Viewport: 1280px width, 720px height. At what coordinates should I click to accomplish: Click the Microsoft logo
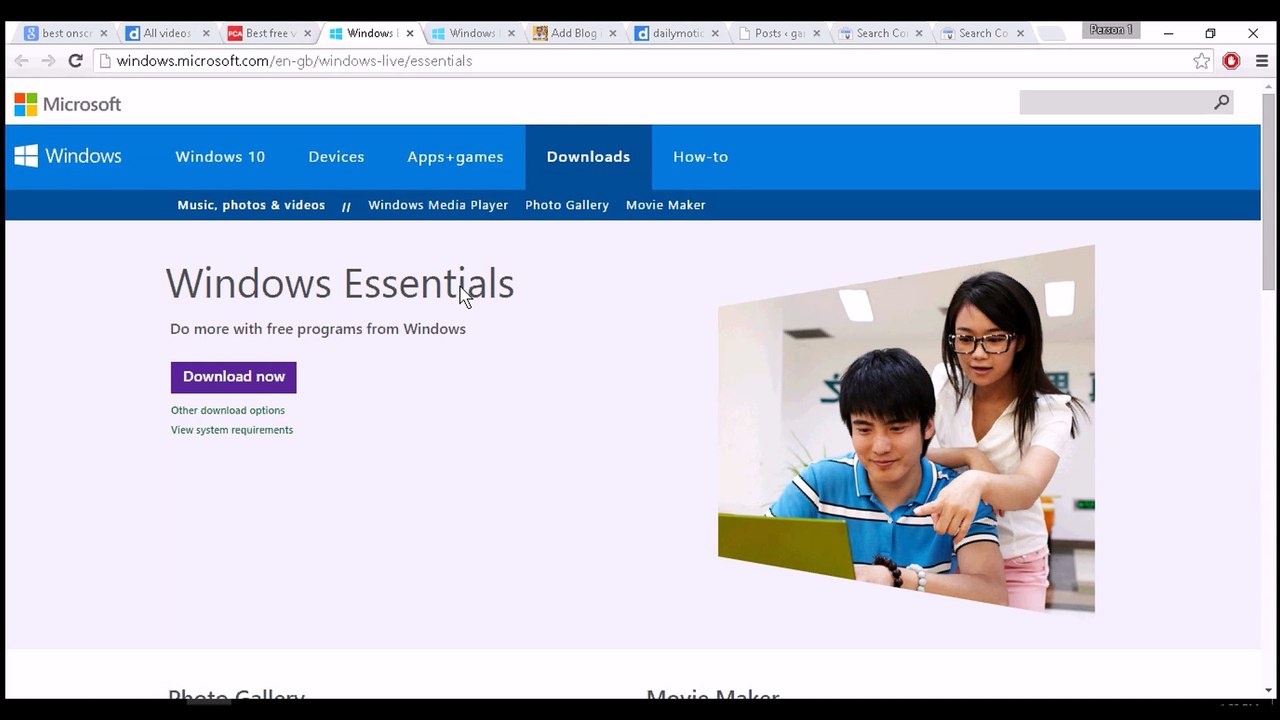click(67, 104)
